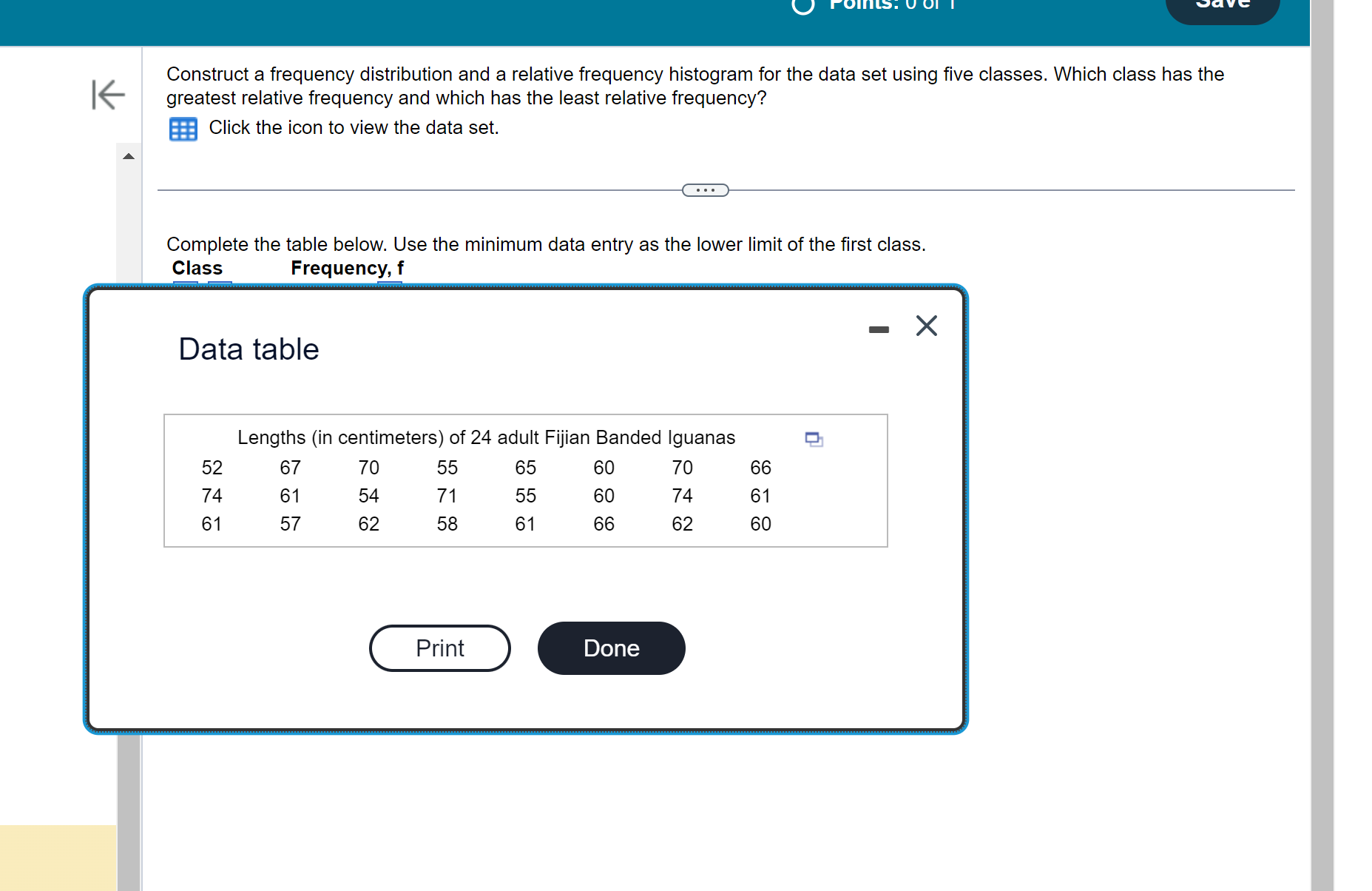
Task: Click the scroll-up triangle on the sidebar
Action: click(x=129, y=156)
